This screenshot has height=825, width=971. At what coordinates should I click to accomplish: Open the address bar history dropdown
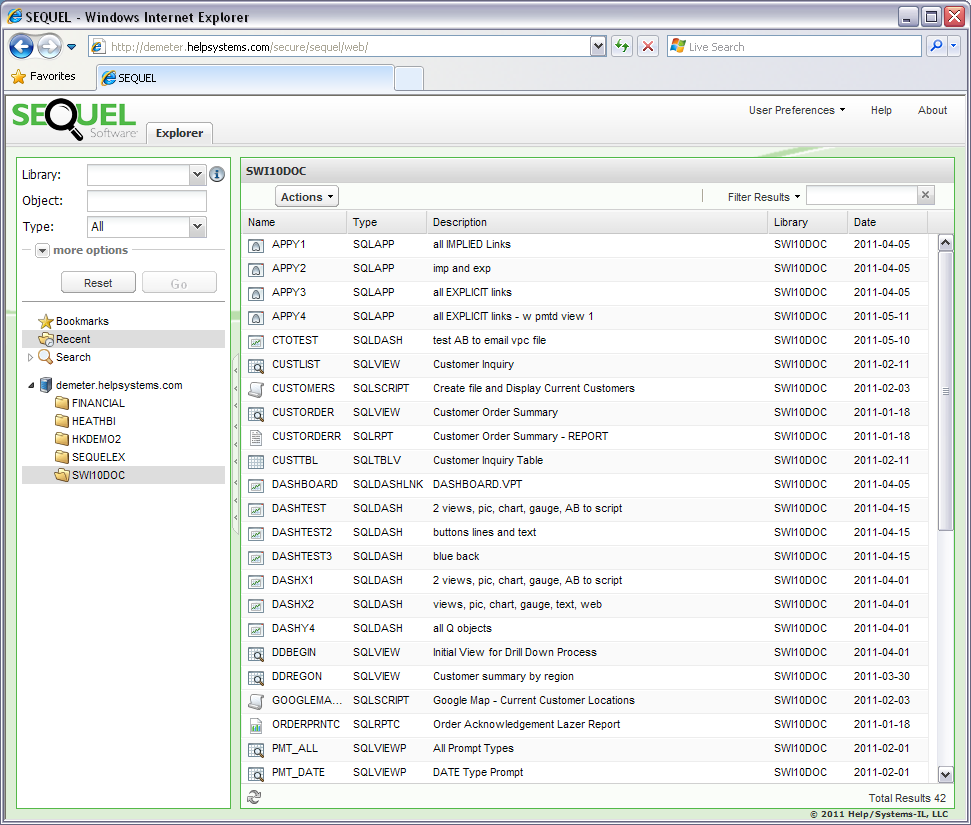(598, 46)
